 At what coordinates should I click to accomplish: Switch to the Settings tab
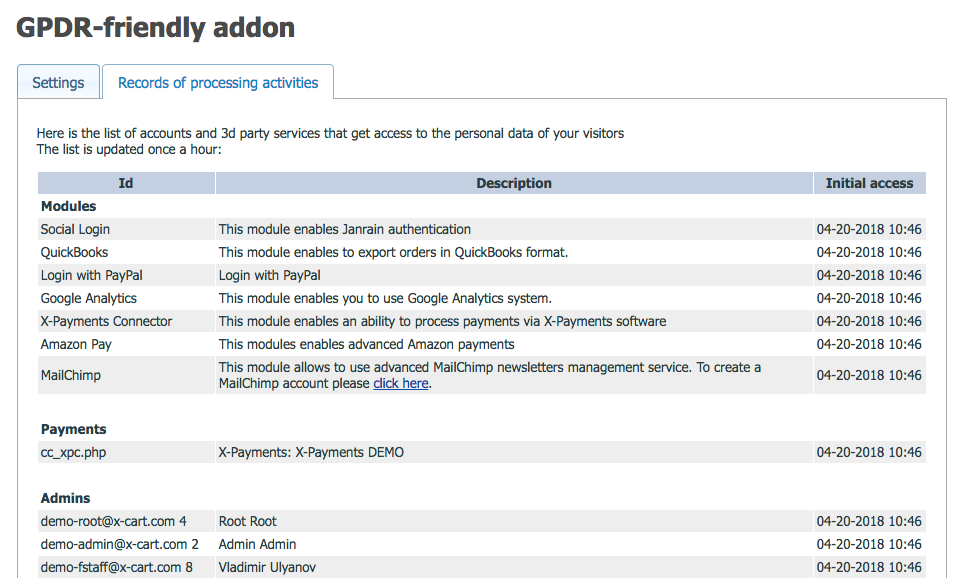tap(58, 82)
